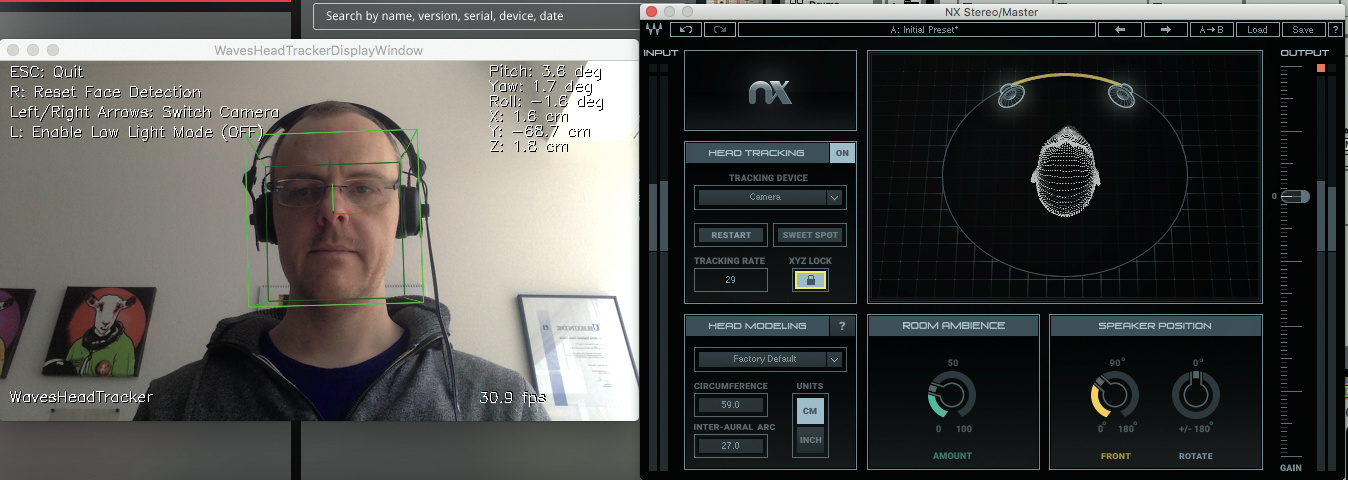Click the output Gain slider handle
Viewport: 1348px width, 480px height.
[1295, 197]
